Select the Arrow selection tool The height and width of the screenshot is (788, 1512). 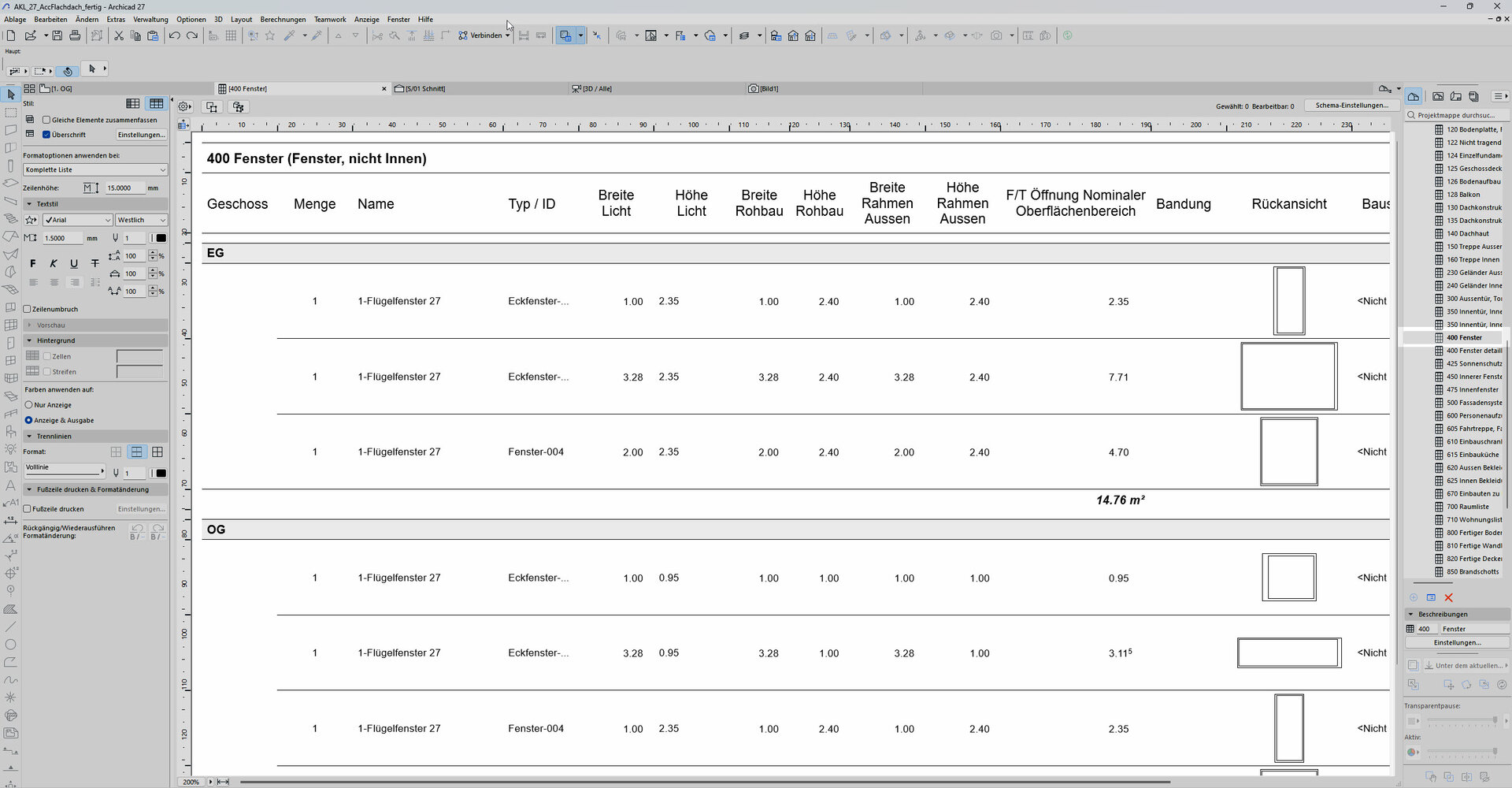tap(11, 94)
